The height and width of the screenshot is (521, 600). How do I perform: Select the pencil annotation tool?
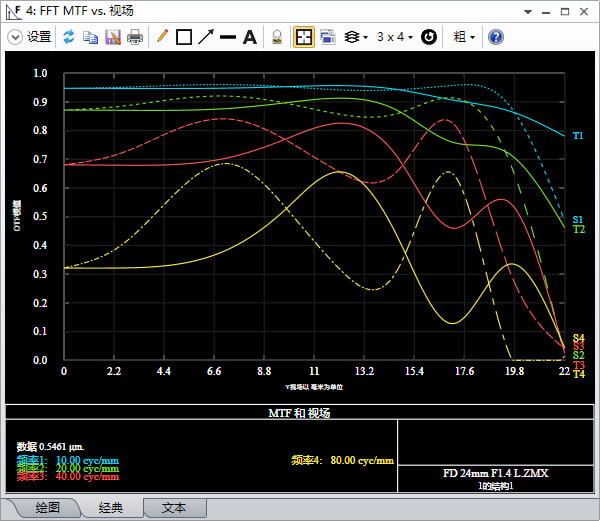(x=163, y=36)
